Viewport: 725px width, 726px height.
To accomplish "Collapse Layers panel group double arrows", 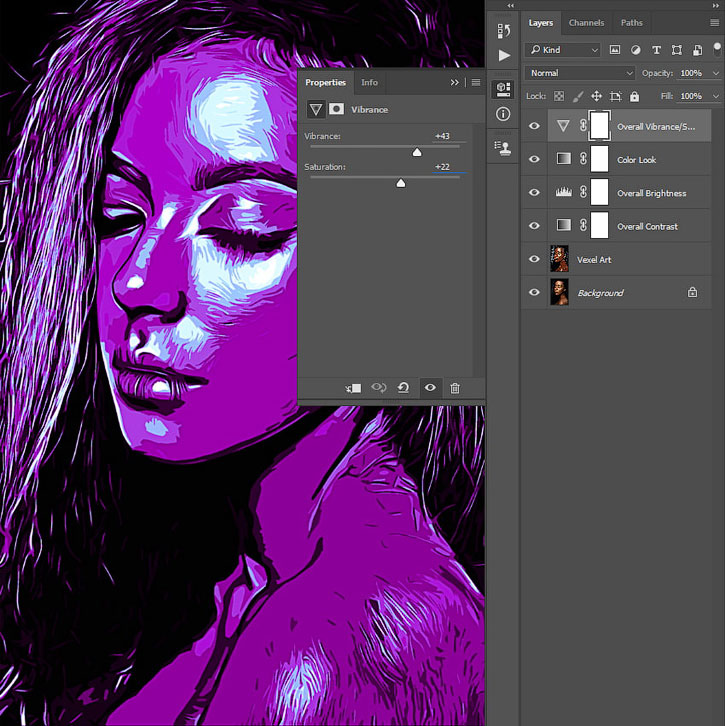I will (716, 6).
